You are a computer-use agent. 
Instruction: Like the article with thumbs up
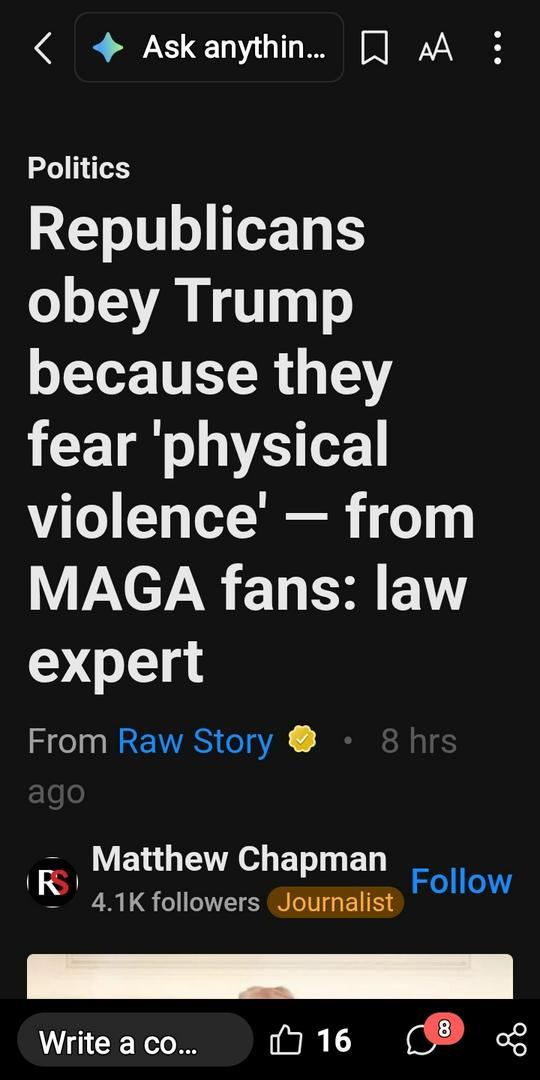[286, 1039]
